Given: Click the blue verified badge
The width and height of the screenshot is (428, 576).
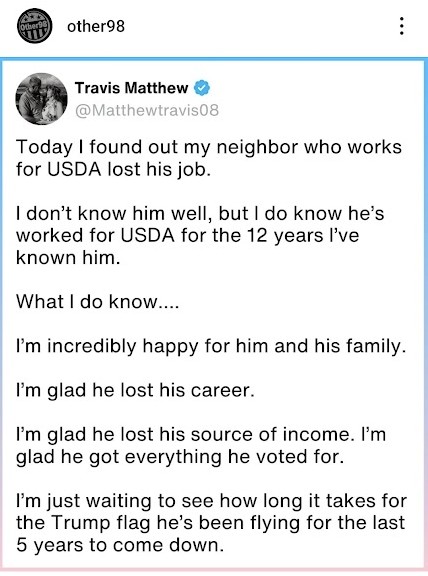Looking at the screenshot, I should click(x=202, y=88).
